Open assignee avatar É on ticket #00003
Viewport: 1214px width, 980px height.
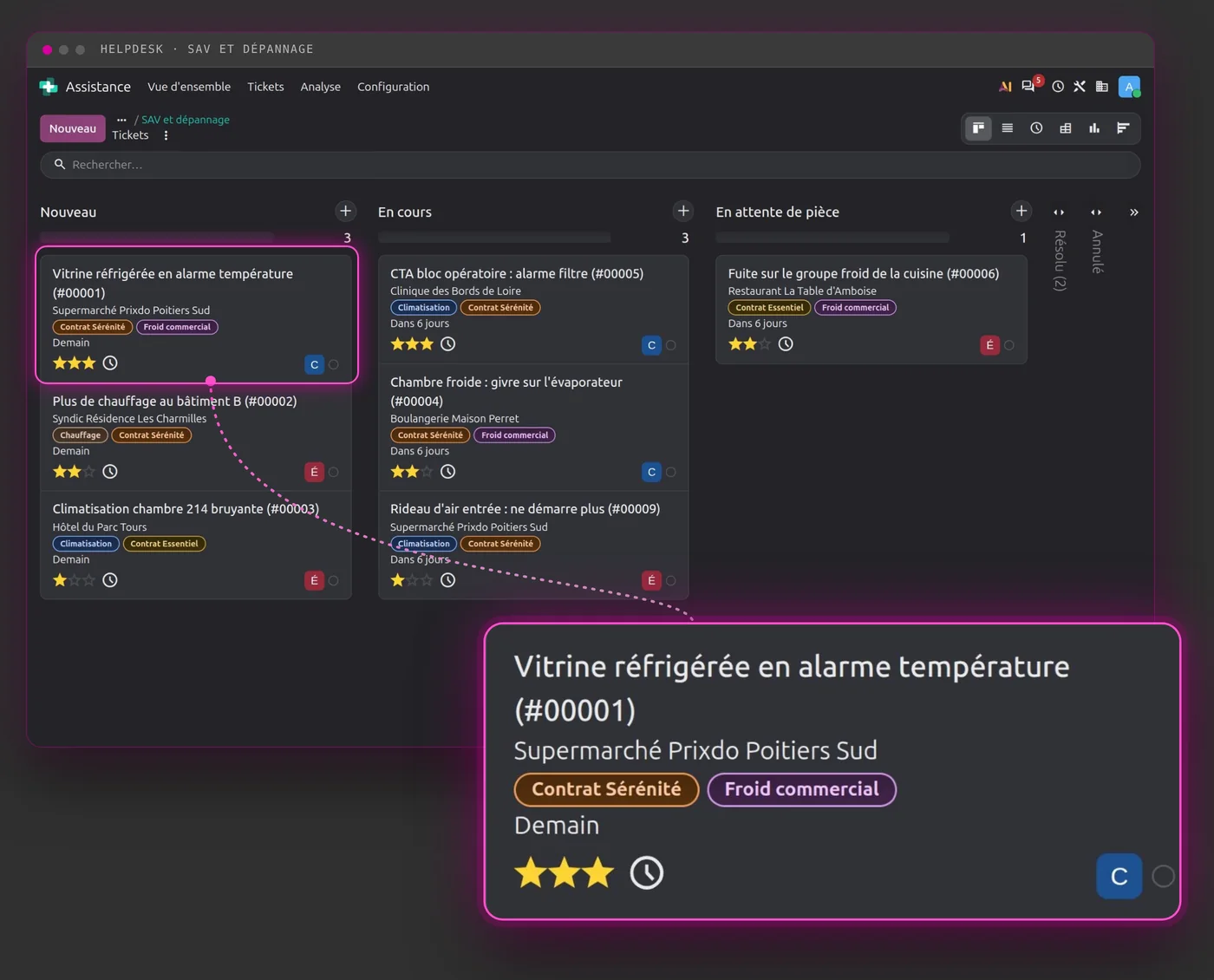(314, 580)
